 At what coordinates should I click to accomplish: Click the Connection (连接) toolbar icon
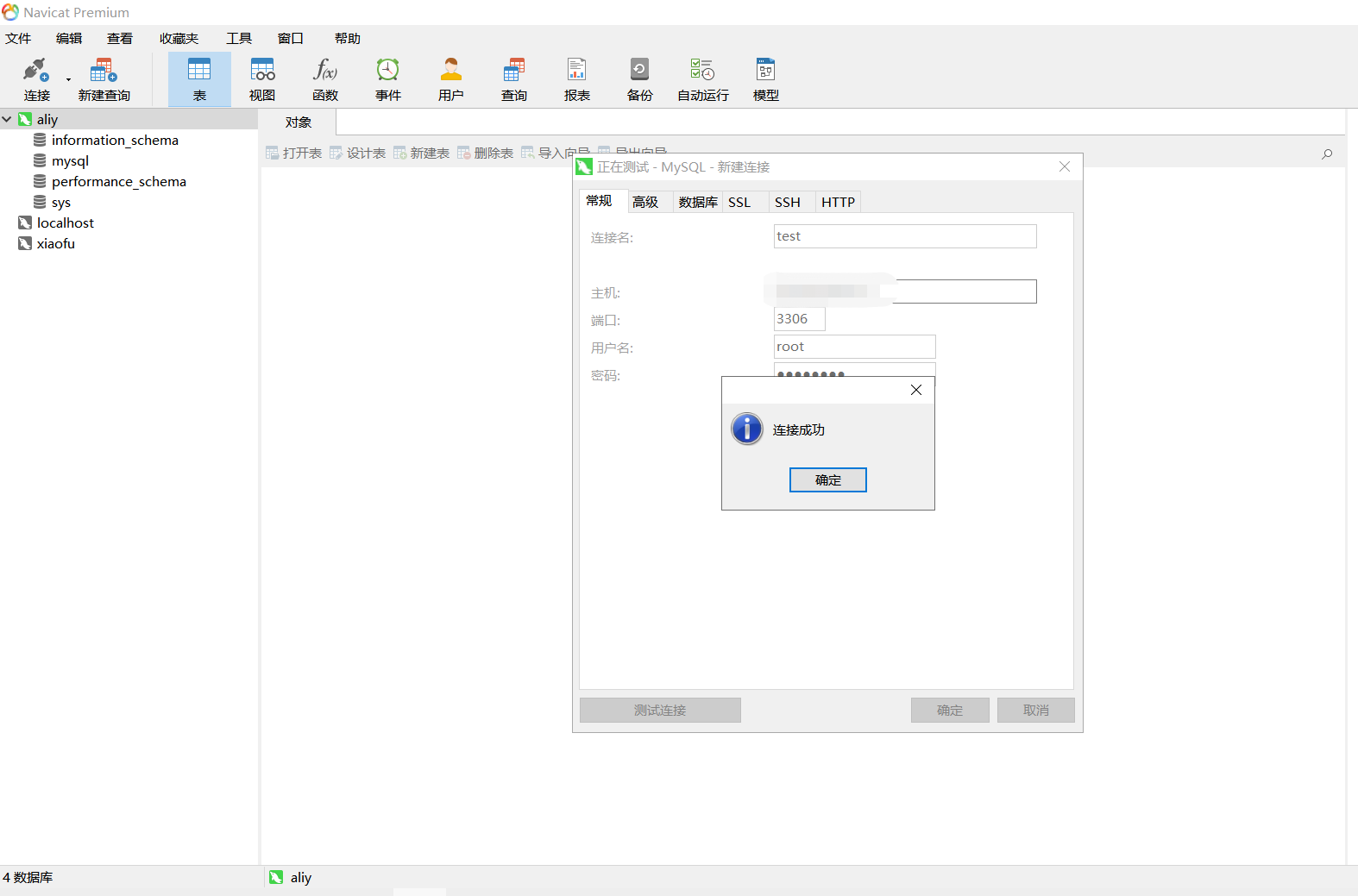click(x=36, y=79)
